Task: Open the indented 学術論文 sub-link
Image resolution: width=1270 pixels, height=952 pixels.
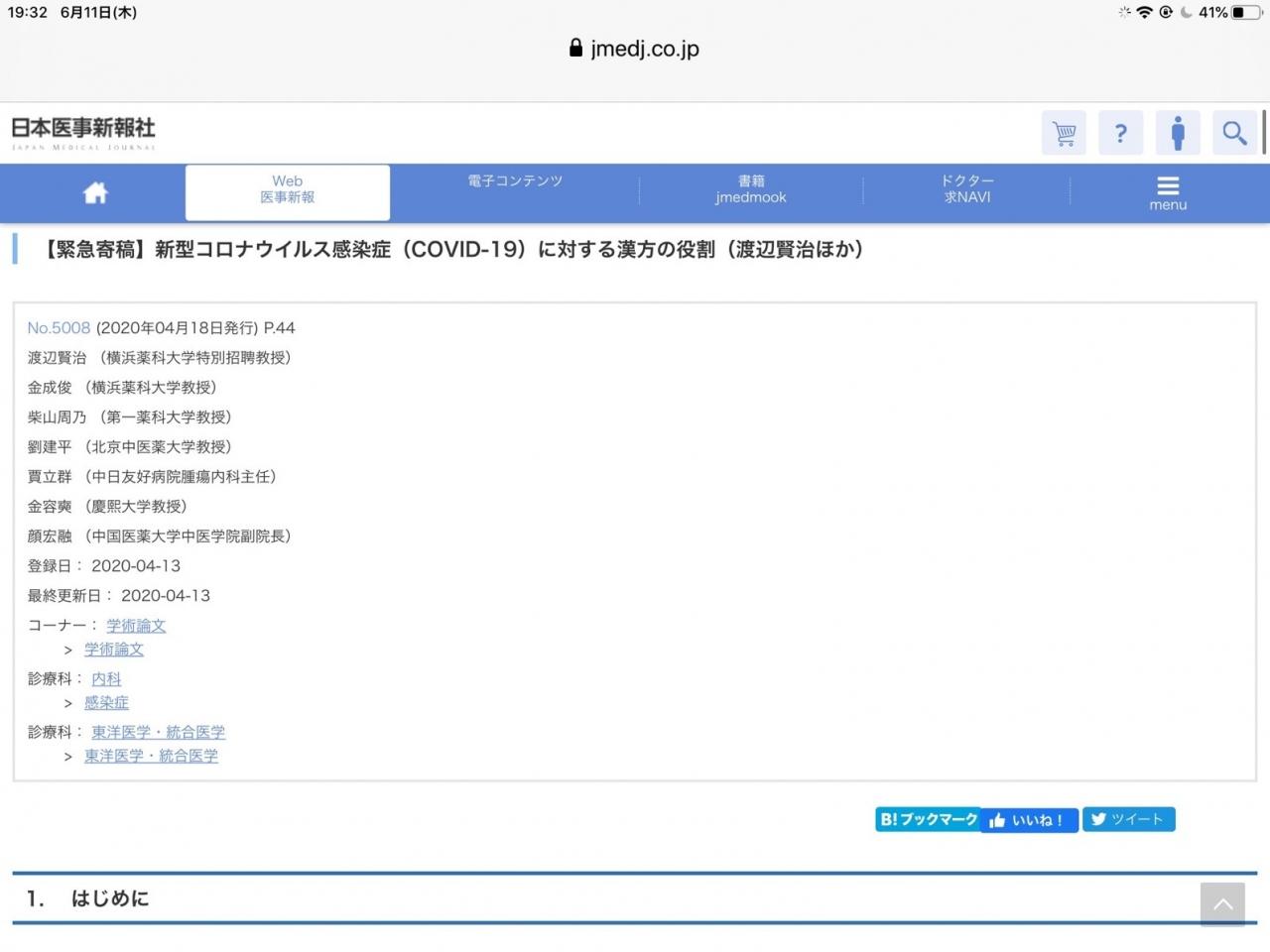Action: pyautogui.click(x=114, y=650)
